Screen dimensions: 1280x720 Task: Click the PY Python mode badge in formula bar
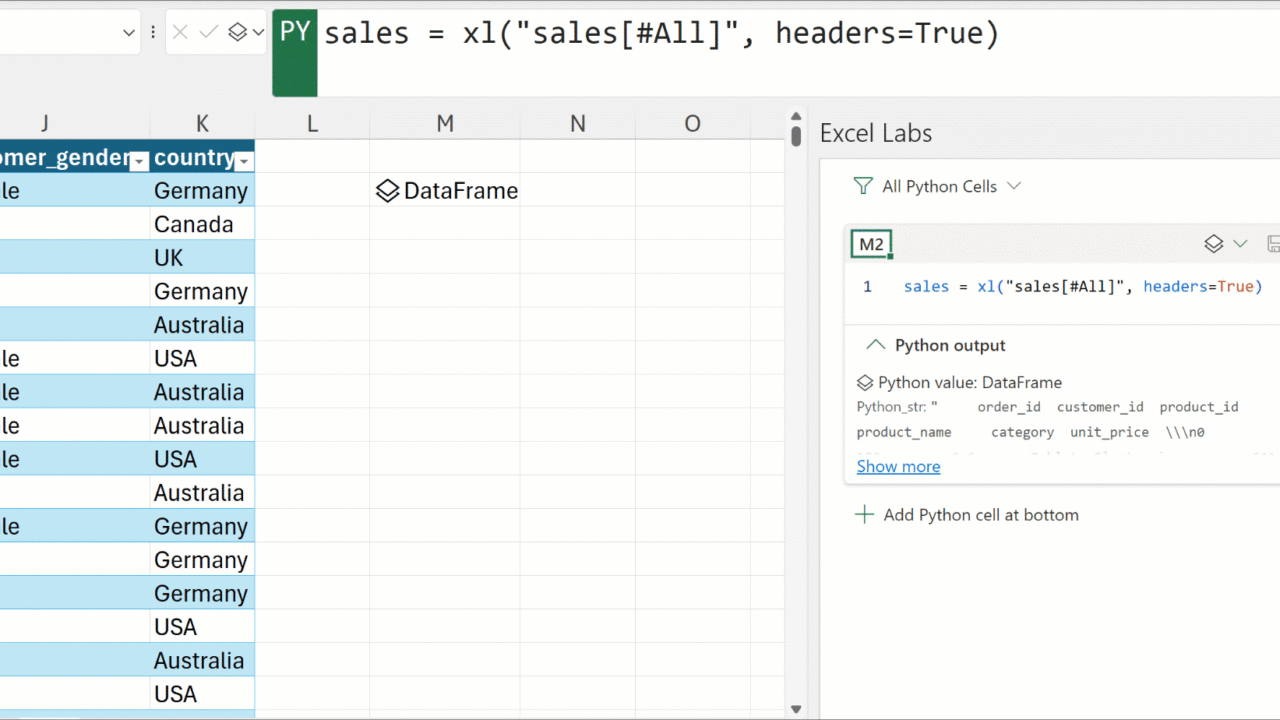pyautogui.click(x=295, y=33)
